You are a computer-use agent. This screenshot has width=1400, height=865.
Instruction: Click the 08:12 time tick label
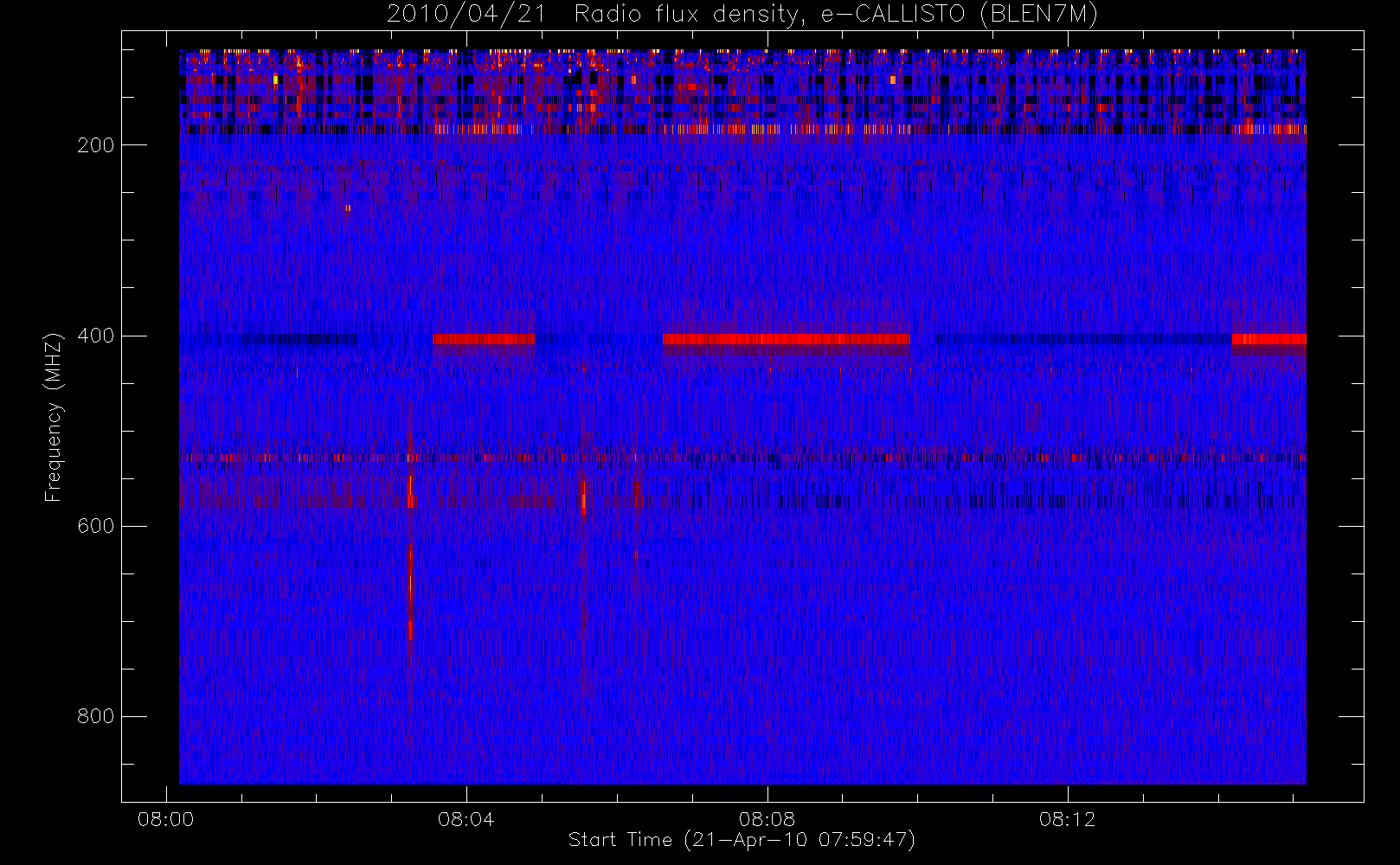click(x=1067, y=818)
